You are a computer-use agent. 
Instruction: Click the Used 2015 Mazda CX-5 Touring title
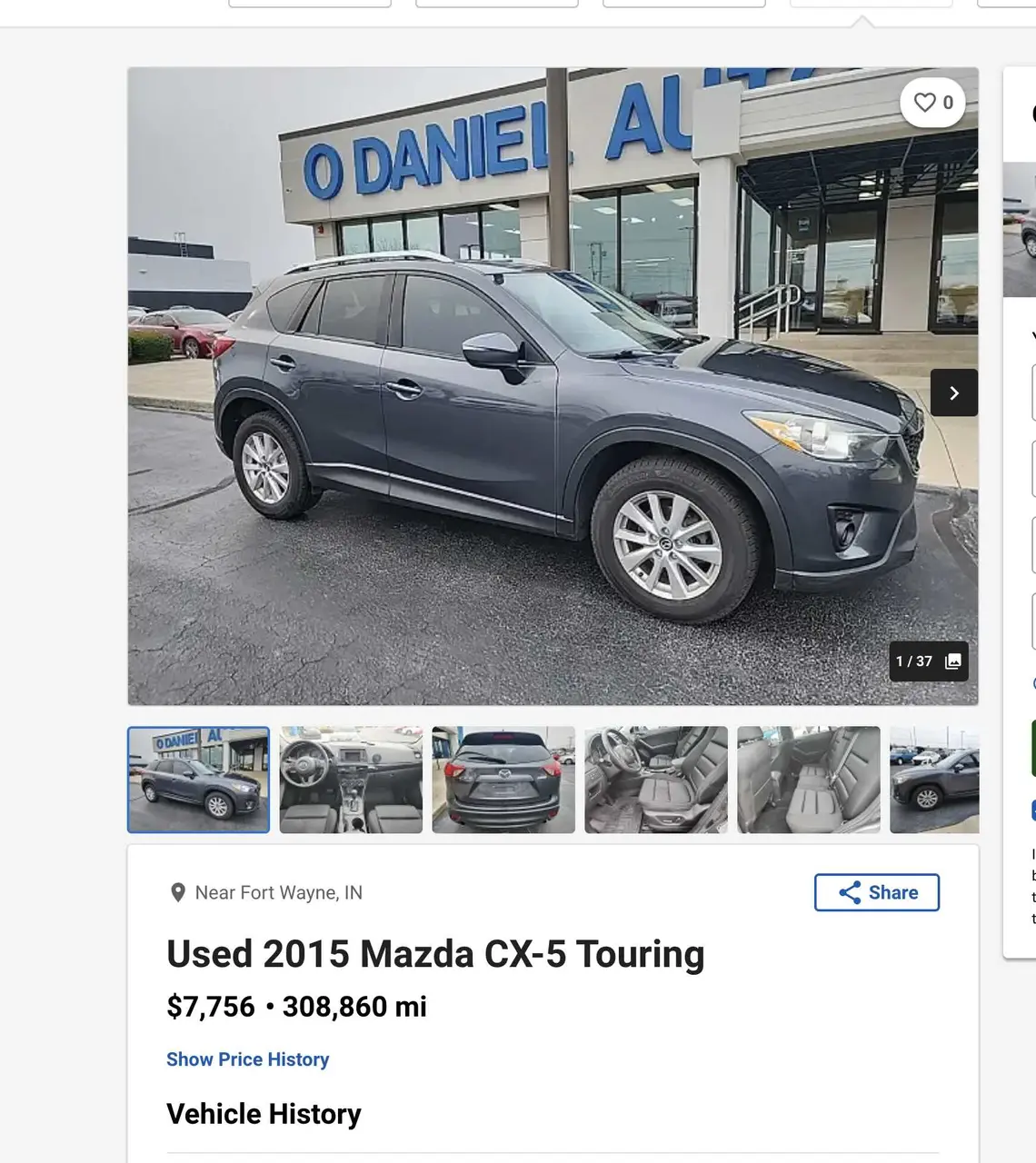435,955
